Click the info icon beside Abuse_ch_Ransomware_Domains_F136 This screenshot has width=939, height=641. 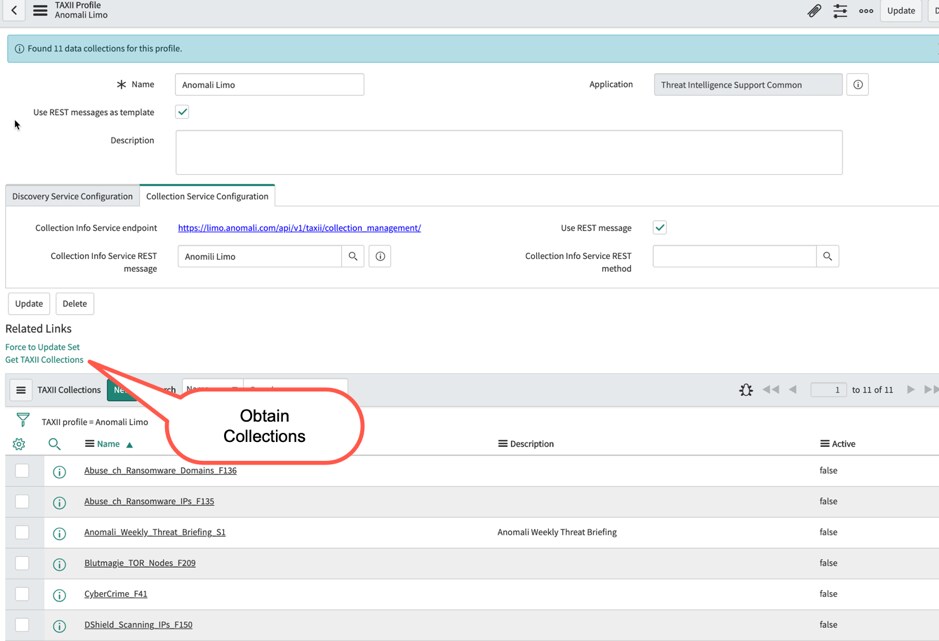tap(59, 470)
